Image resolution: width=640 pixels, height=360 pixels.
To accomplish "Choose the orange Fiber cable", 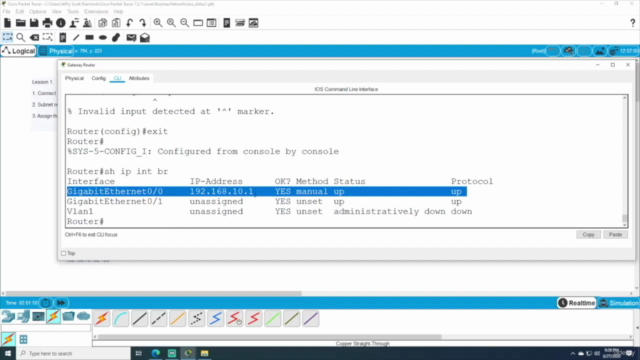I will 178,318.
